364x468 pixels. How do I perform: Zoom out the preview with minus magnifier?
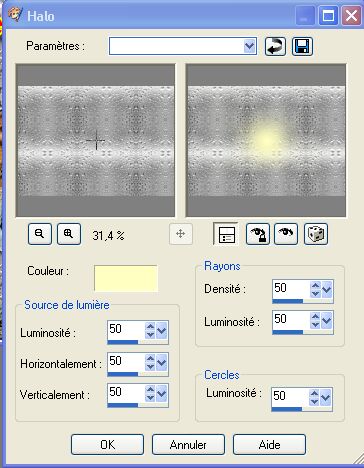(40, 234)
